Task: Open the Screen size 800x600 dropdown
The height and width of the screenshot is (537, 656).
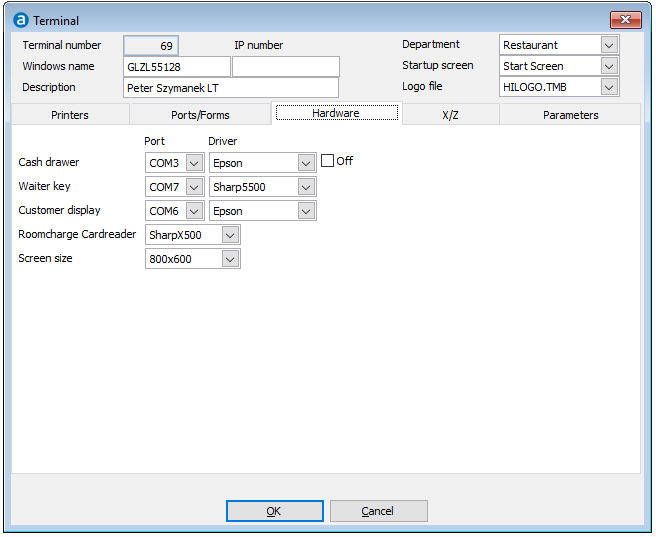Action: point(230,259)
